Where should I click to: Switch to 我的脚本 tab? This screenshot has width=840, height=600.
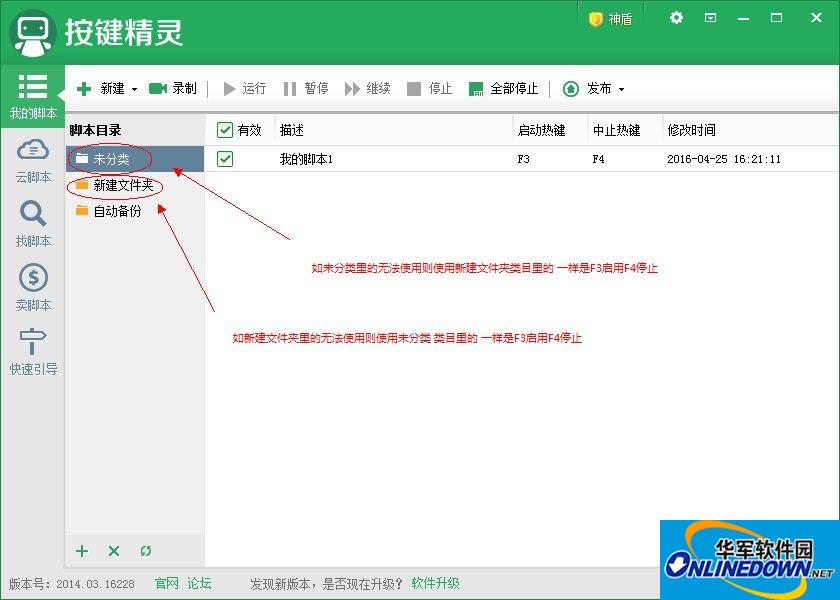(x=32, y=97)
